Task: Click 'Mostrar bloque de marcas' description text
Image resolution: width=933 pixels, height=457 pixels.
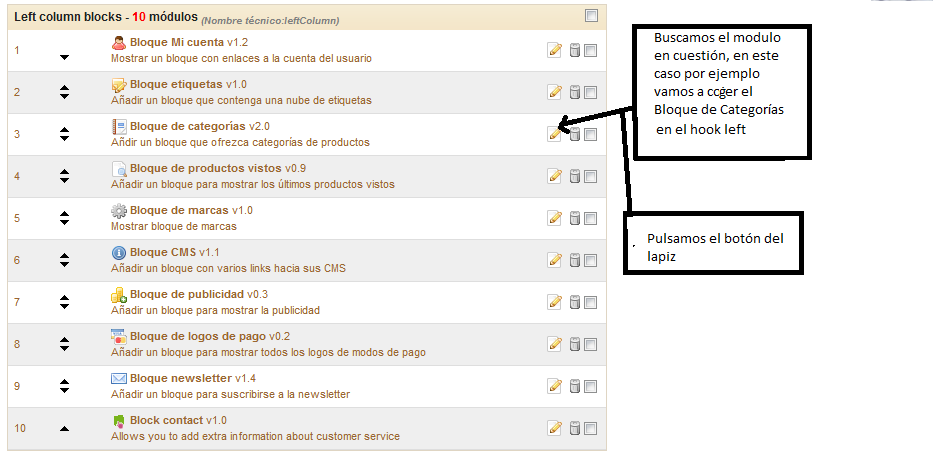Action: point(174,226)
